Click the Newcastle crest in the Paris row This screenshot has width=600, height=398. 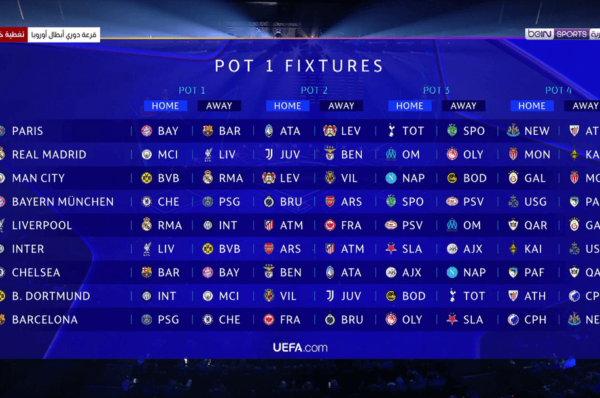513,131
